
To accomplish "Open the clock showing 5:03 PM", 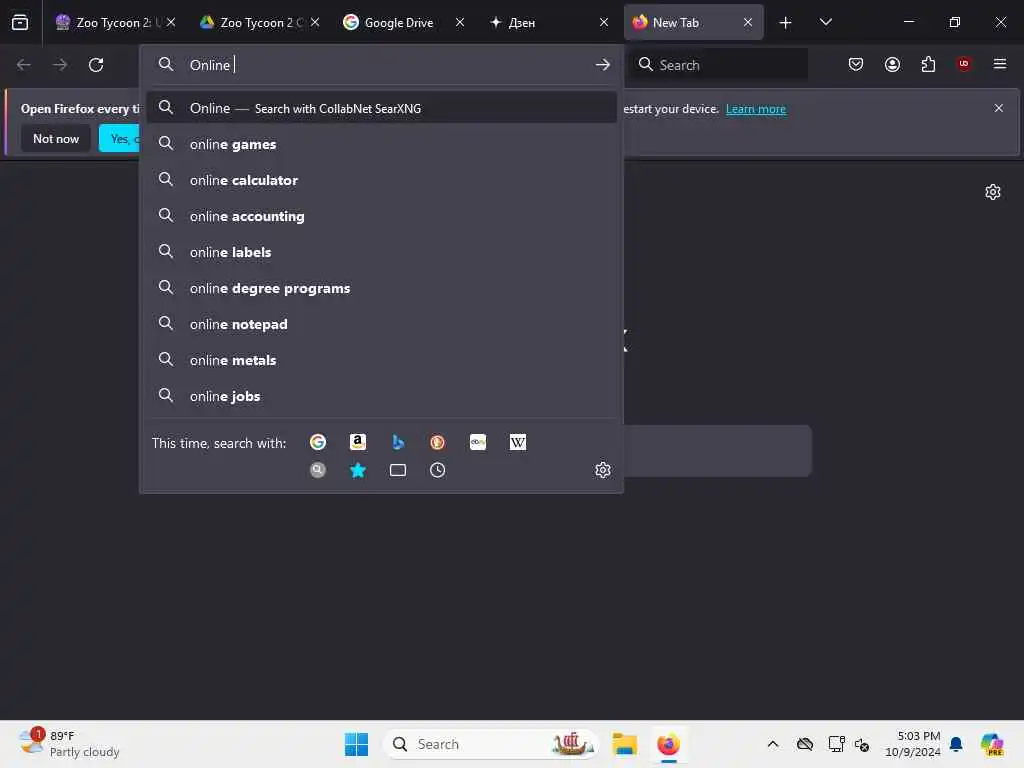I will click(x=912, y=744).
